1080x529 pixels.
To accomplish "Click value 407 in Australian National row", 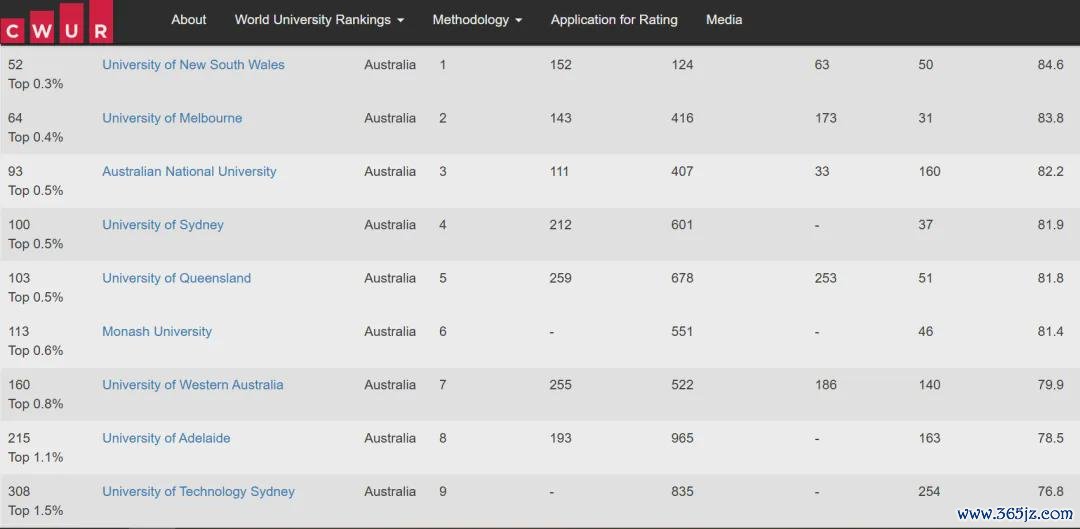I will [683, 172].
